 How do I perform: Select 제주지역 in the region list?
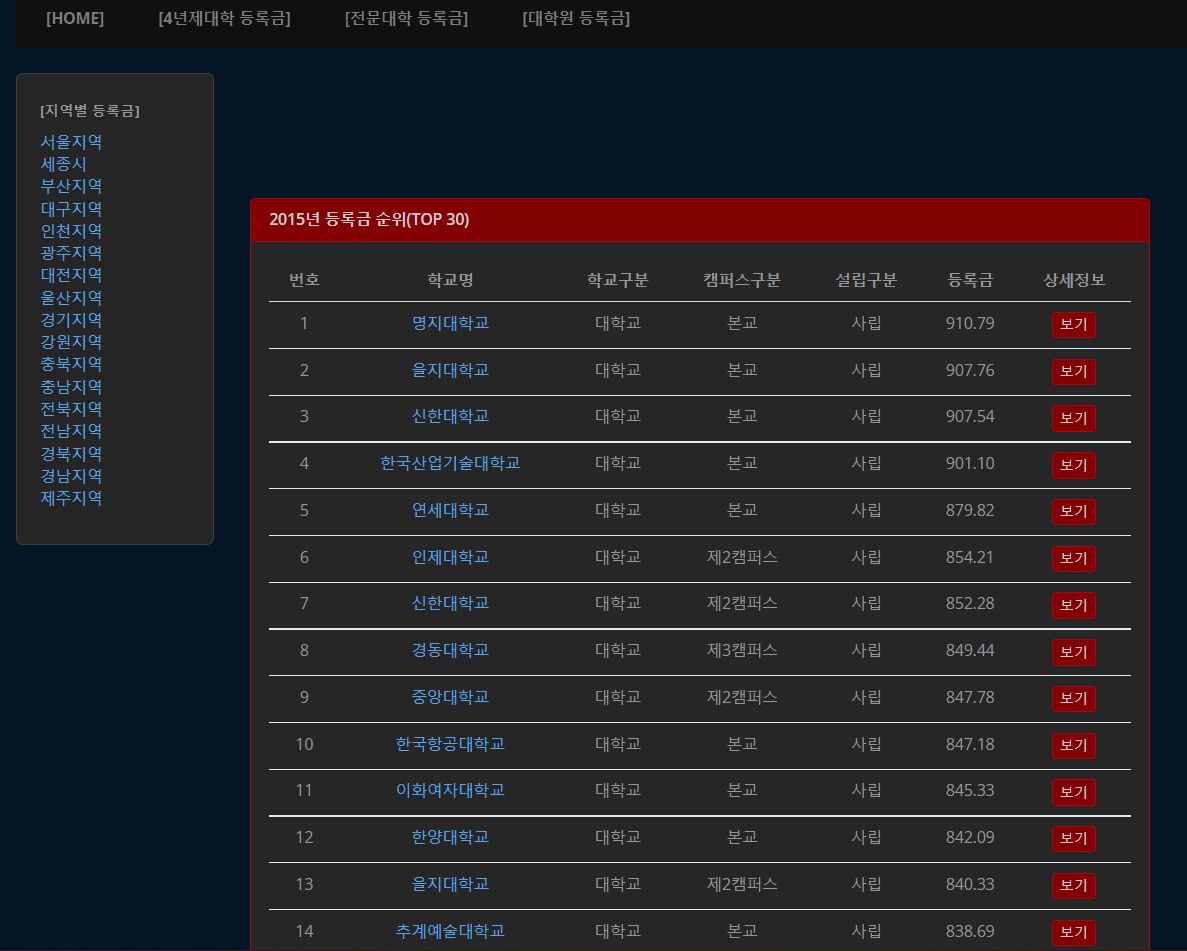71,497
